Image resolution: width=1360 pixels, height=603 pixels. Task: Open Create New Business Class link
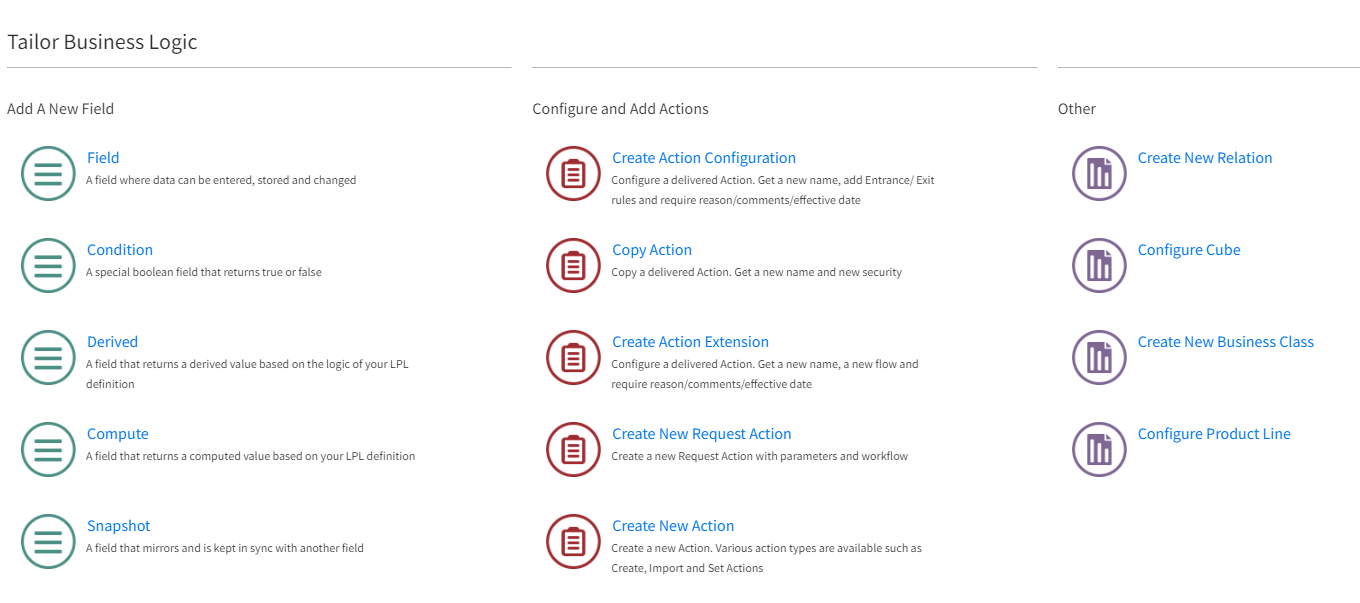pyautogui.click(x=1226, y=342)
